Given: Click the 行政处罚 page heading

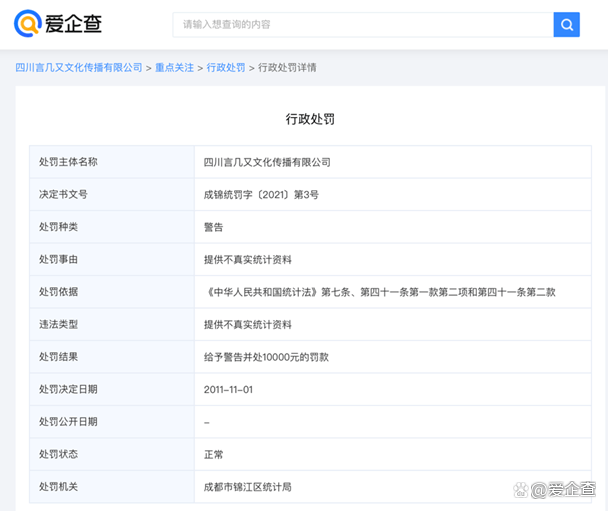Looking at the screenshot, I should pyautogui.click(x=310, y=119).
